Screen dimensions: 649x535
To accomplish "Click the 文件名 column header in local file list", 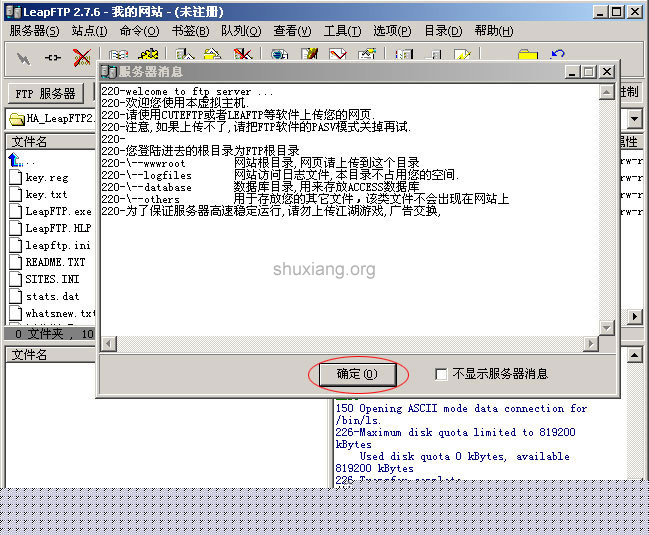I will click(50, 142).
